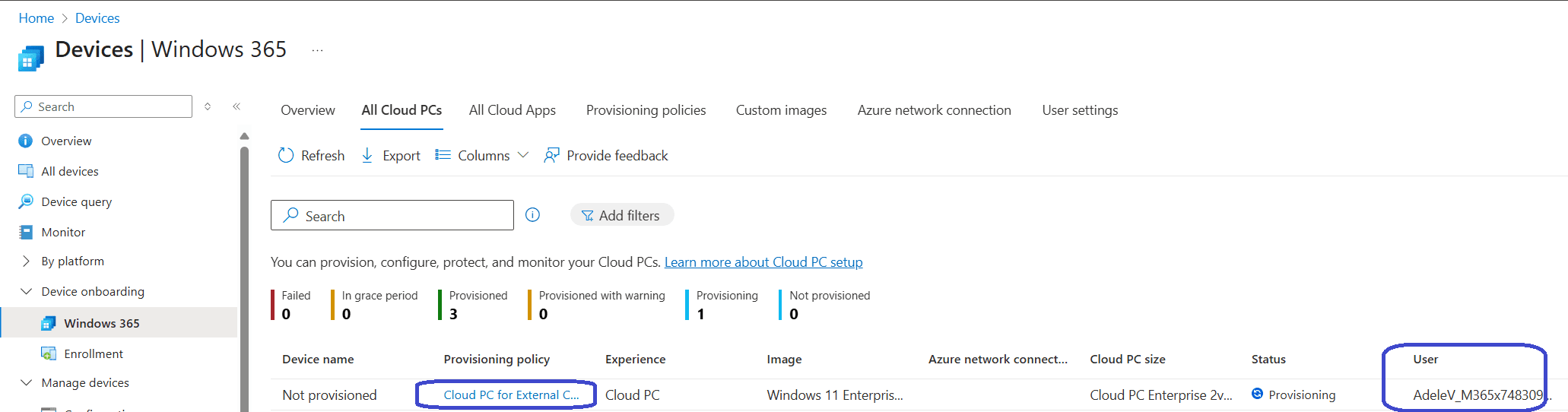The image size is (1568, 412).
Task: Open Device query in the sidebar
Action: tap(76, 201)
